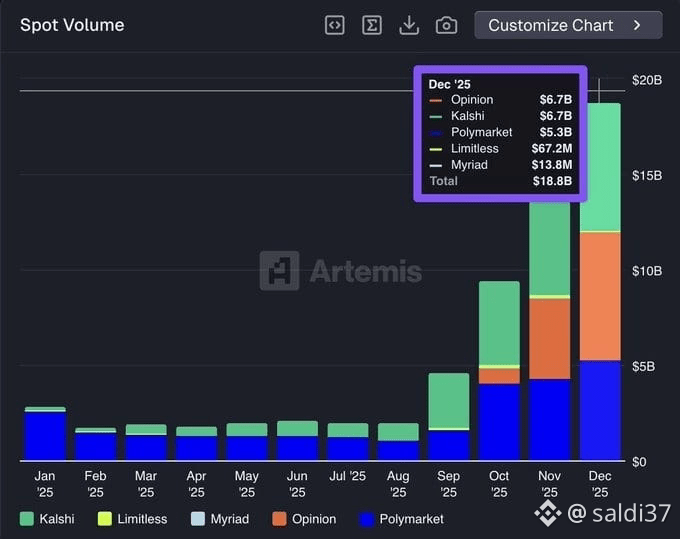Viewport: 680px width, 539px height.
Task: Click the Polymarket $5.3B tooltip value
Action: [556, 132]
